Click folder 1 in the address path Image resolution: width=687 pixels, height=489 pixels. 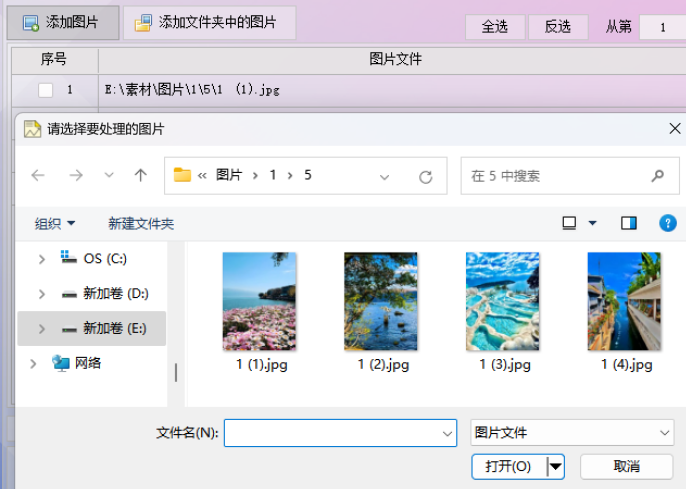[273, 175]
